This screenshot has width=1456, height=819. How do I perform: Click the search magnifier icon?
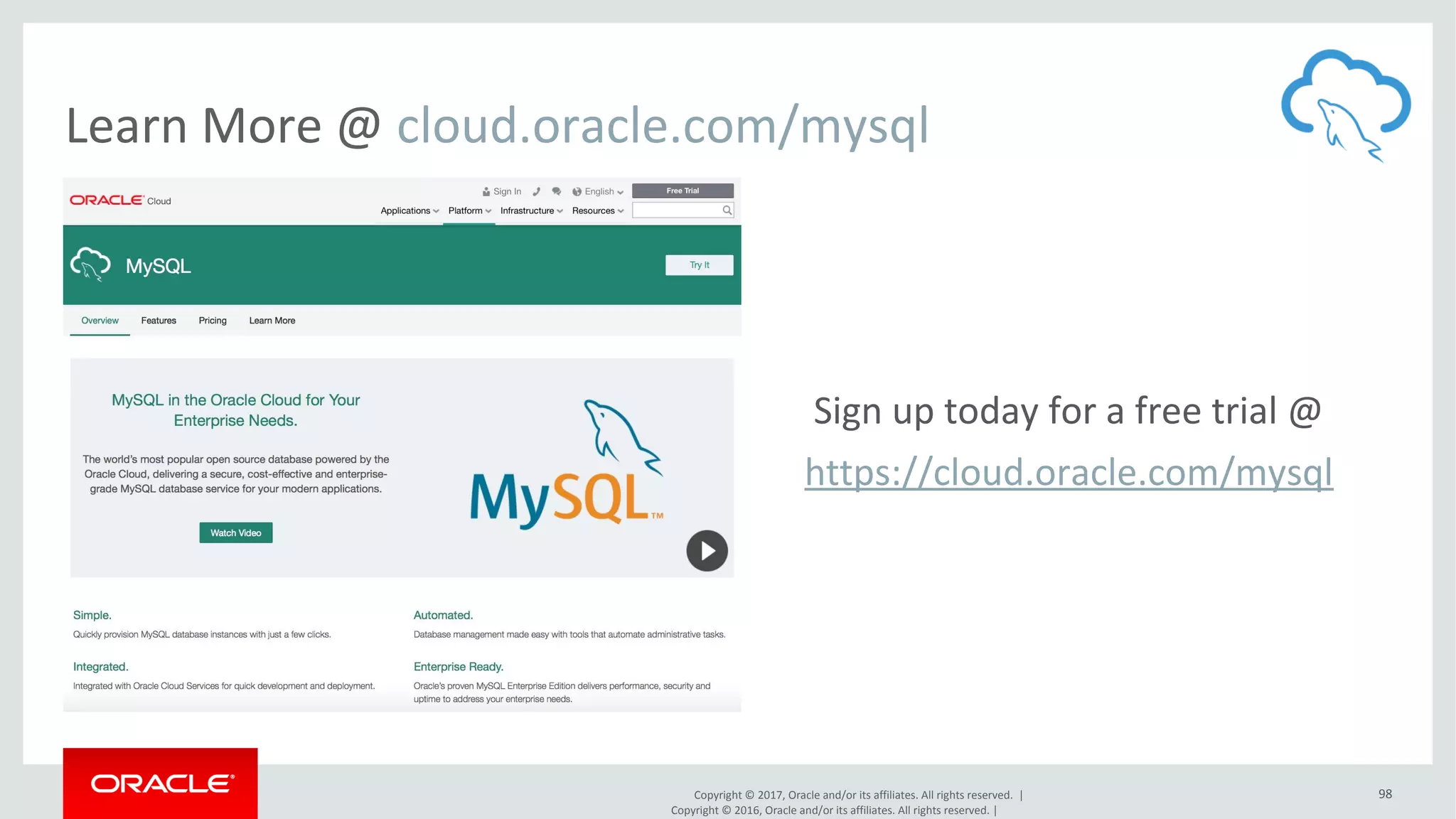(x=727, y=210)
